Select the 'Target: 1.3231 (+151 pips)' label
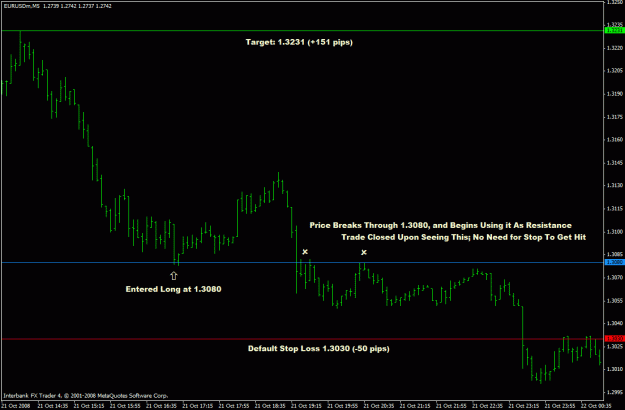The width and height of the screenshot is (625, 410). (x=299, y=42)
